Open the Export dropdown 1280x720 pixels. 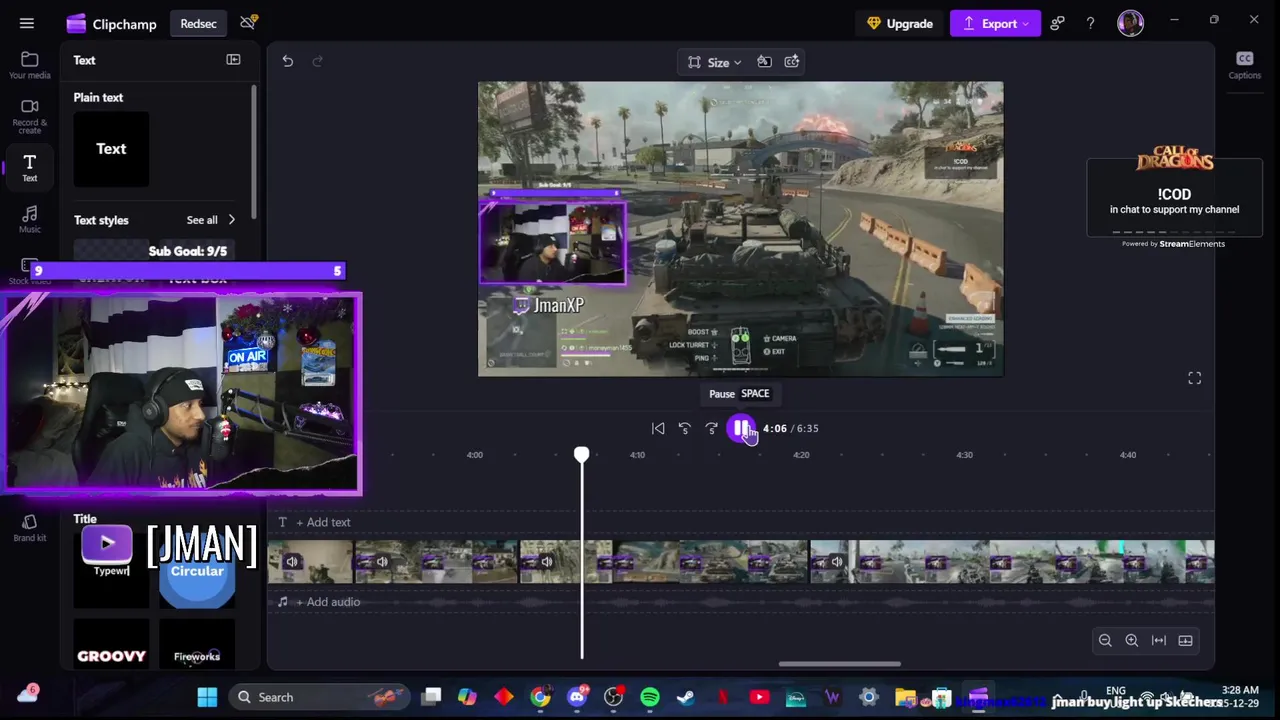point(995,23)
